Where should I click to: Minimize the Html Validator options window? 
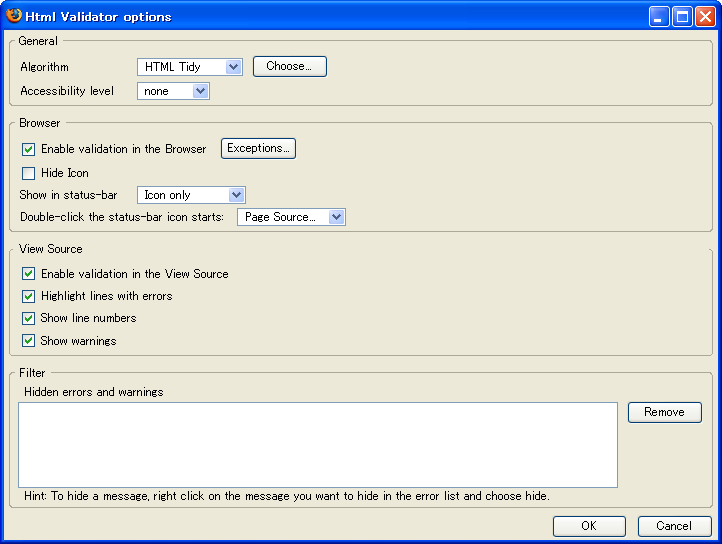659,17
